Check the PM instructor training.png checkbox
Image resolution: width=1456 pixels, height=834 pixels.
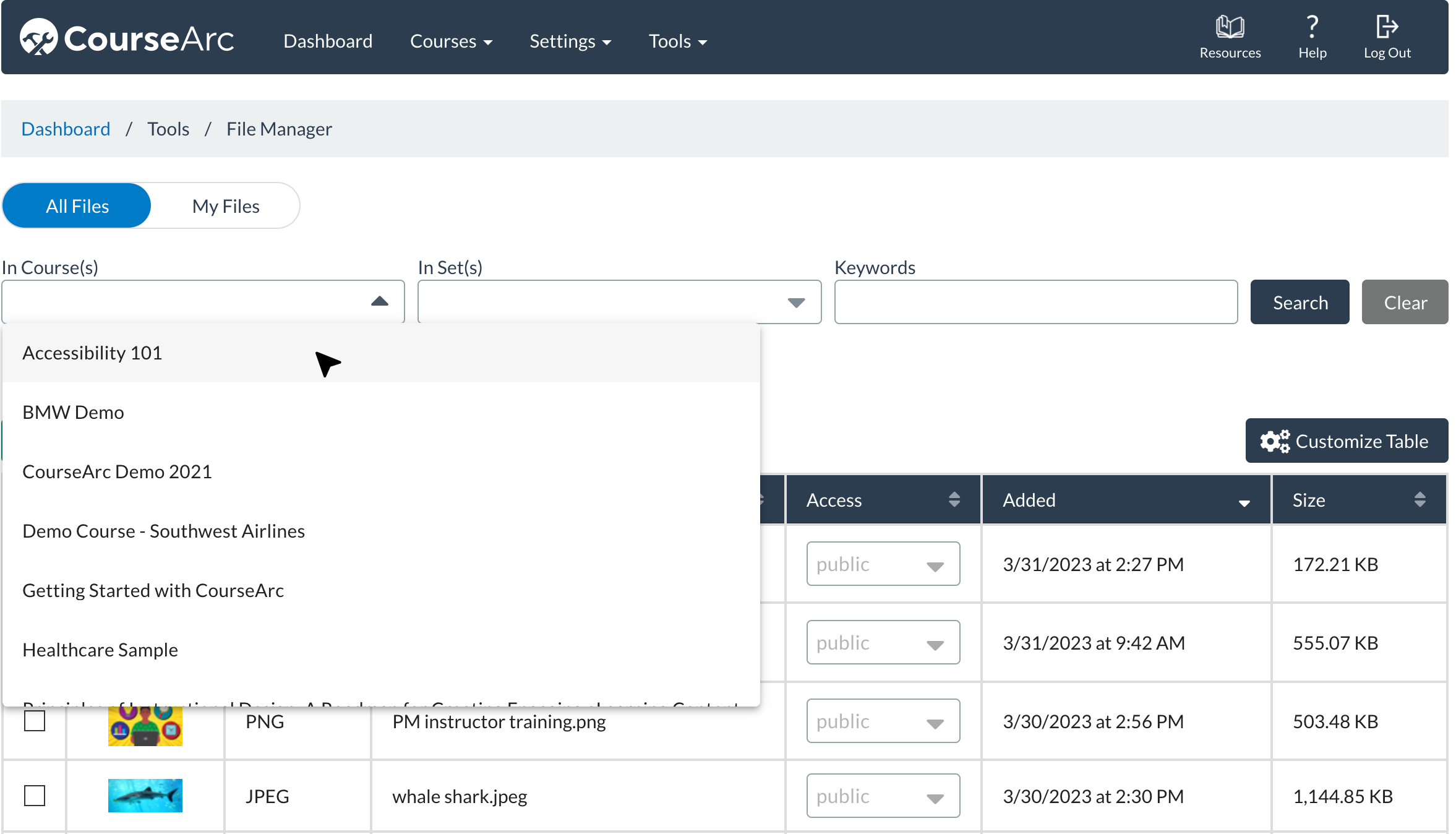(x=35, y=721)
